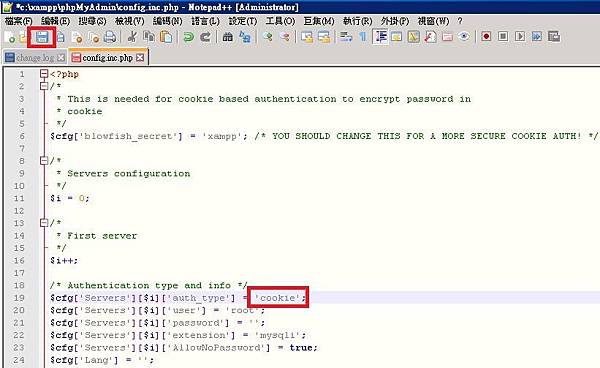Screen dimensions: 600x368
Task: Open user defined language dialog icon
Action: (396, 37)
